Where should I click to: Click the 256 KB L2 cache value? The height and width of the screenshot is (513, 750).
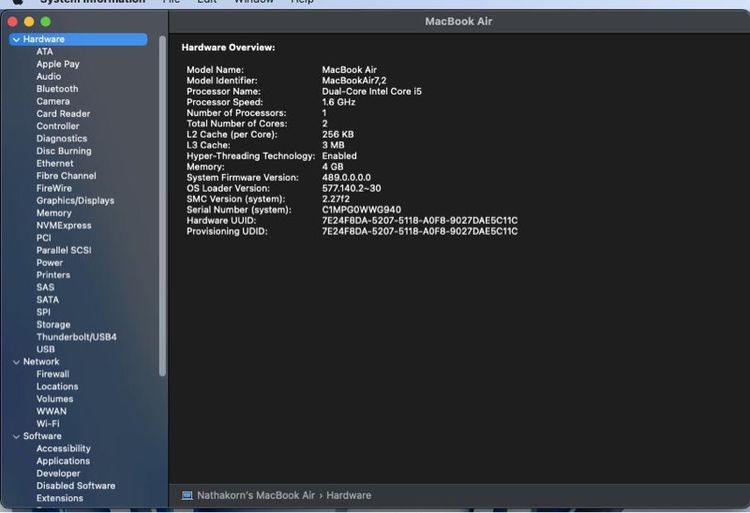[338, 135]
